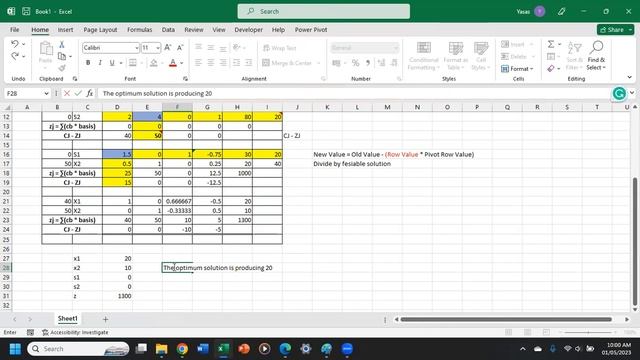Viewport: 640px width, 360px height.
Task: Open font color dropdown arrow
Action: tap(182, 63)
